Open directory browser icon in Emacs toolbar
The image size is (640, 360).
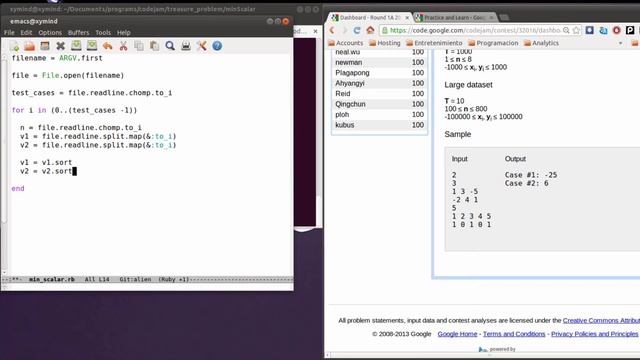45,46
